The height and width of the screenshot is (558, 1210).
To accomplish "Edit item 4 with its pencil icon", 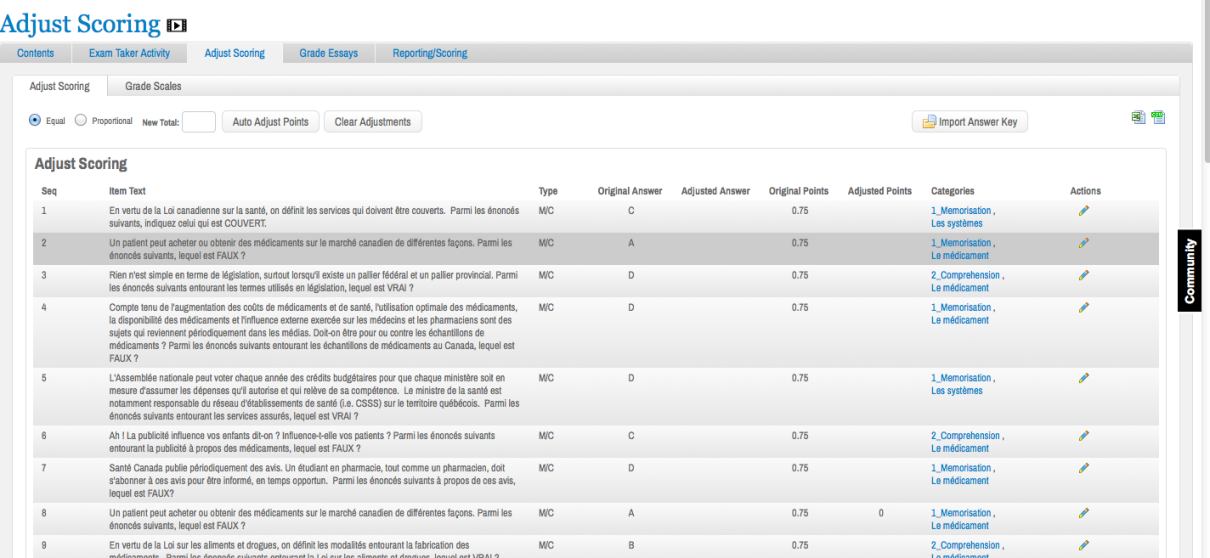I will pos(1083,307).
